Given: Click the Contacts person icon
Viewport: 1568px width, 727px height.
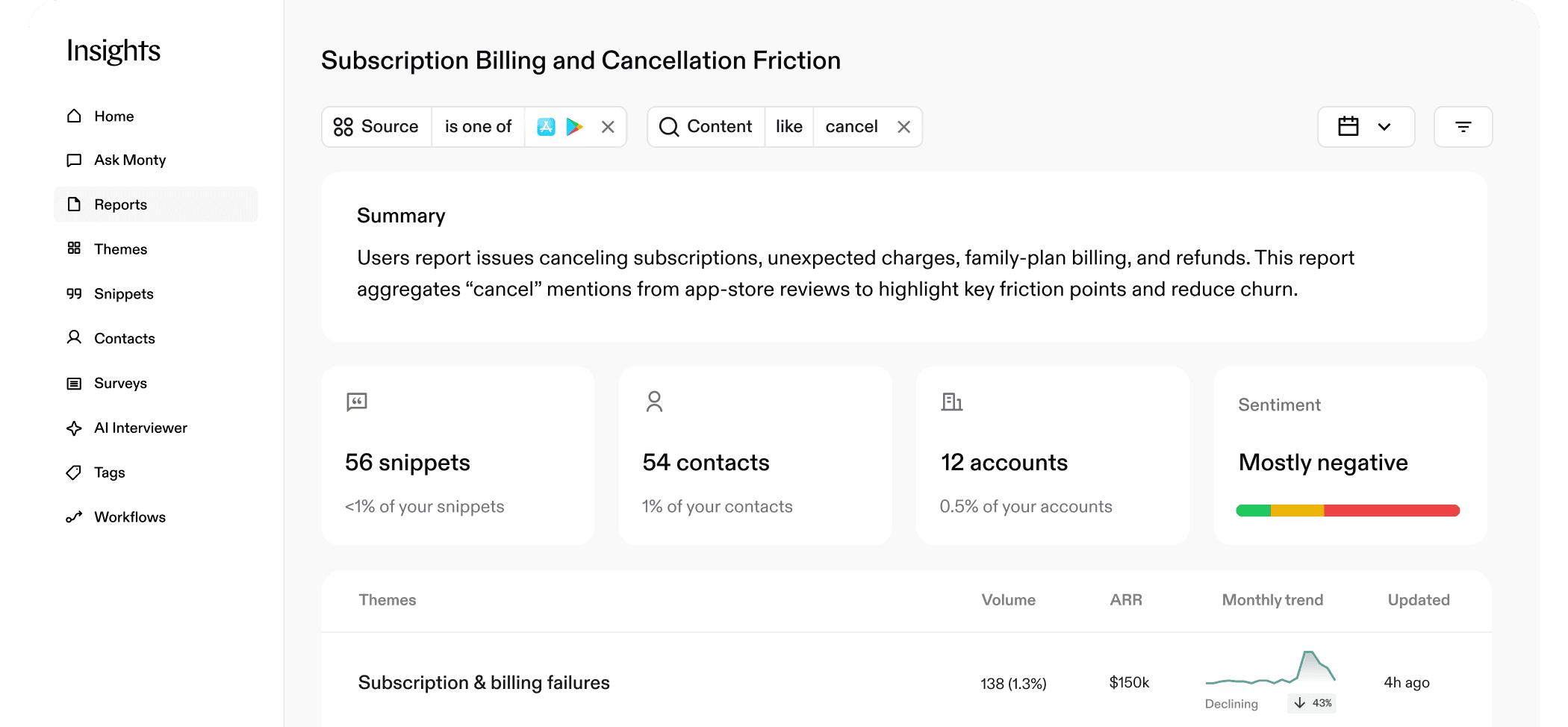Looking at the screenshot, I should (74, 337).
